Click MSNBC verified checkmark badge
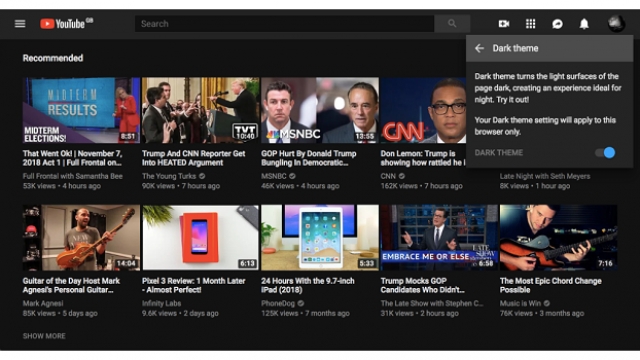Viewport: 640px width, 360px height. 292,176
